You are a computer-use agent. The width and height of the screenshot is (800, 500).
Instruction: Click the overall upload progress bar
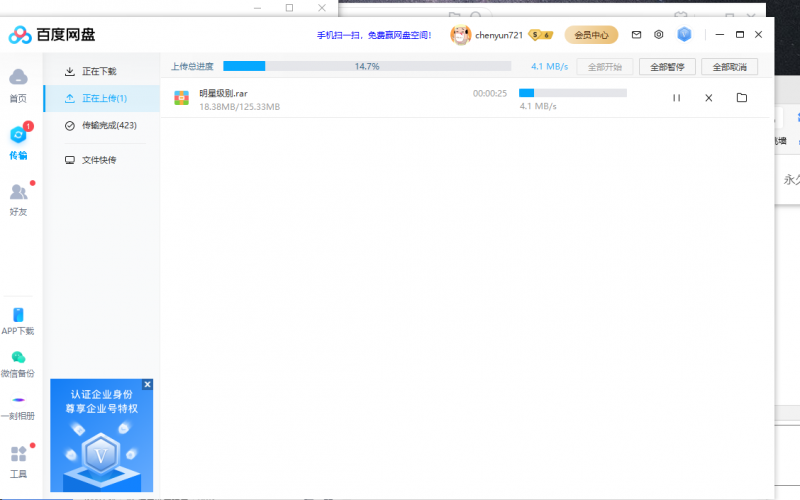(367, 67)
